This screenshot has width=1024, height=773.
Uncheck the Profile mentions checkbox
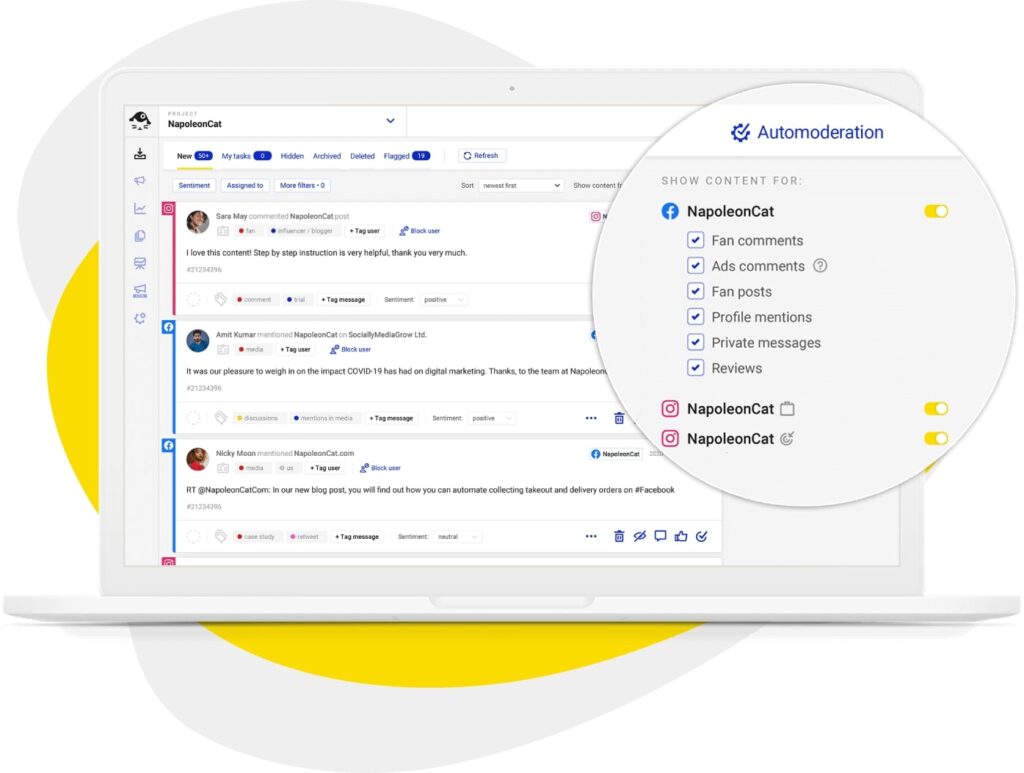click(696, 317)
